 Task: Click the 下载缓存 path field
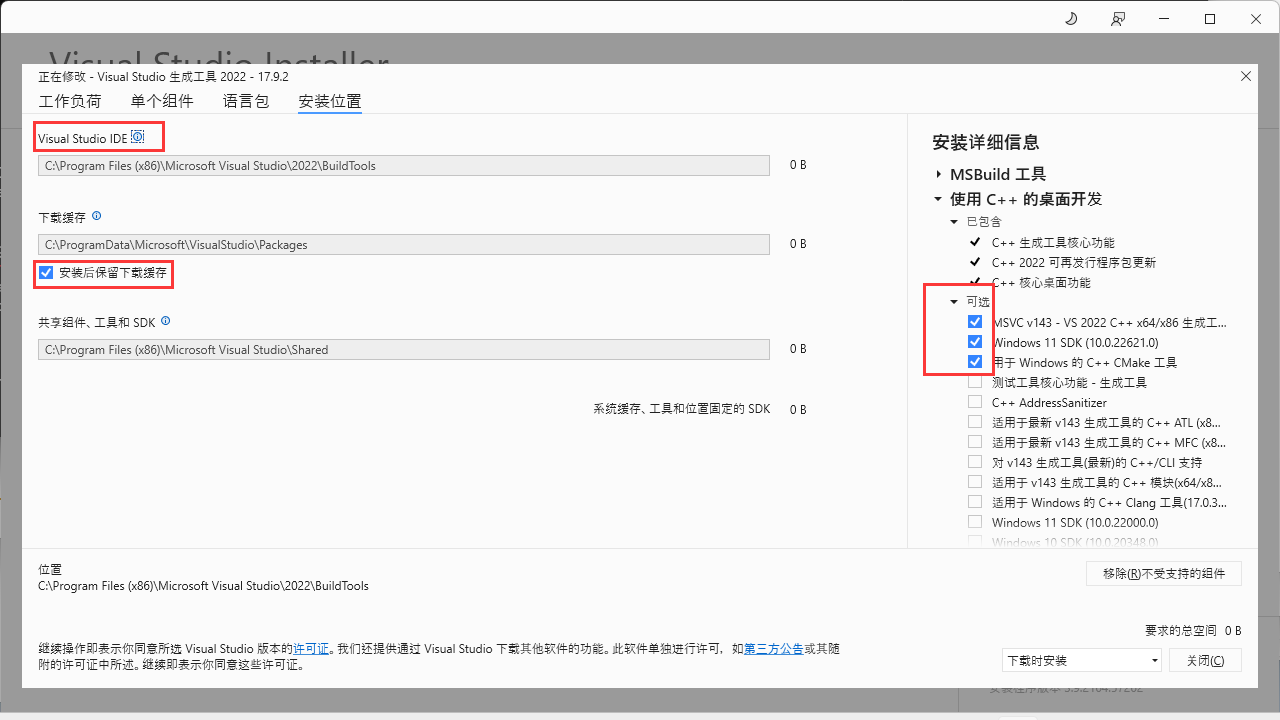[x=404, y=244]
